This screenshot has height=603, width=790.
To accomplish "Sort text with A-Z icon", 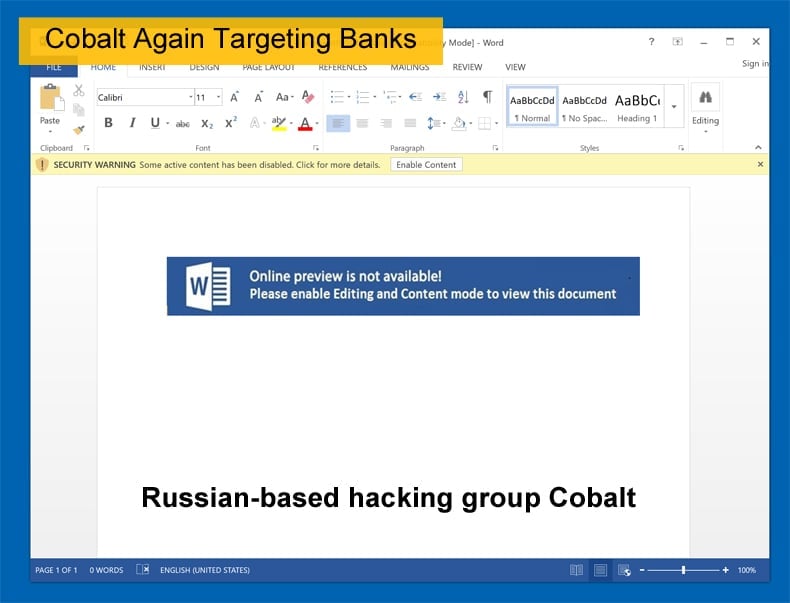I will [464, 97].
